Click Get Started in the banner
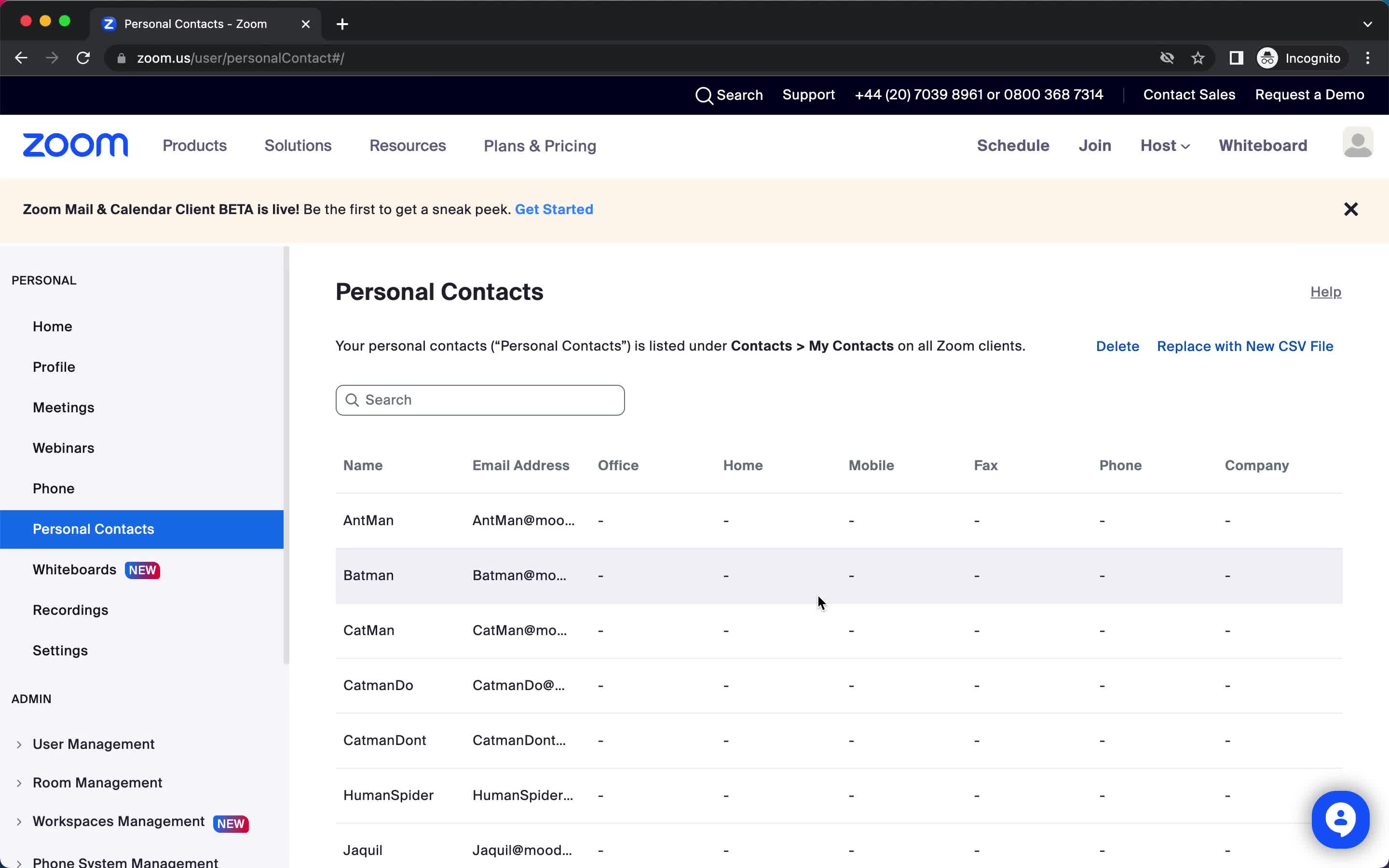The width and height of the screenshot is (1389, 868). 554,210
